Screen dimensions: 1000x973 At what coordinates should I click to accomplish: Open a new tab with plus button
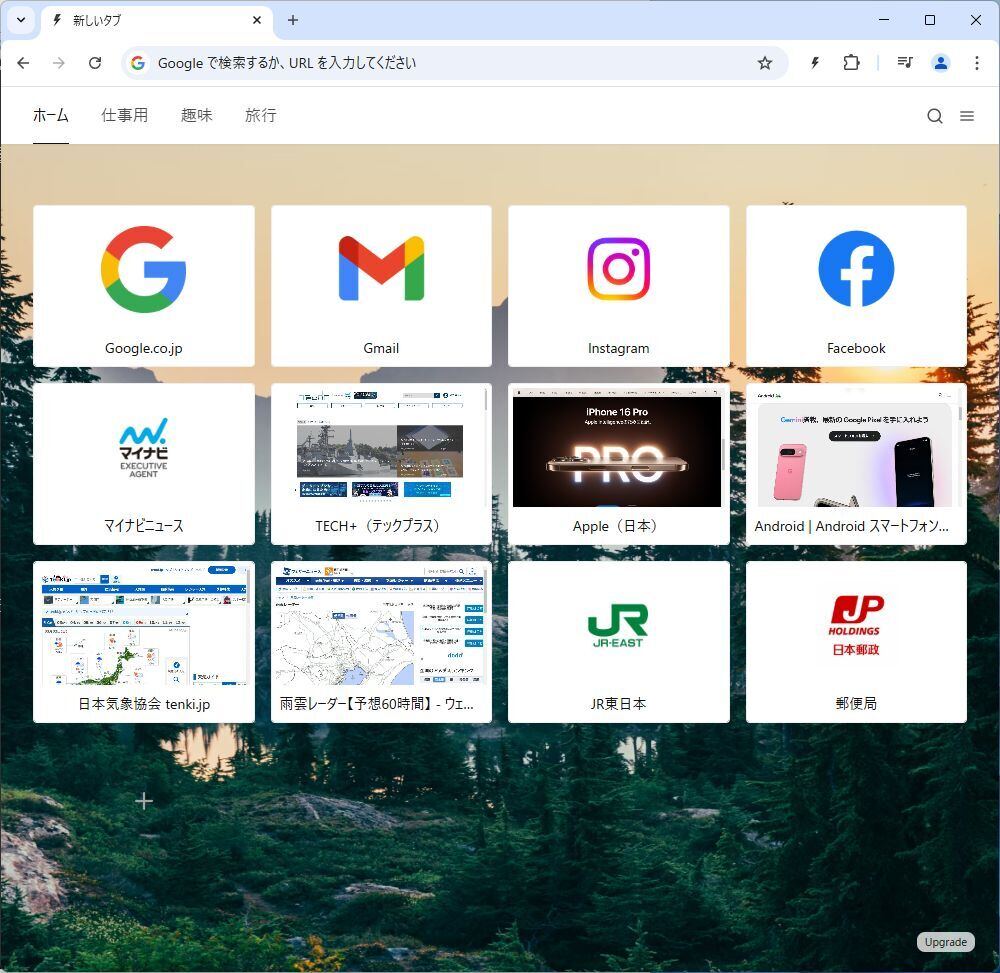(x=293, y=20)
